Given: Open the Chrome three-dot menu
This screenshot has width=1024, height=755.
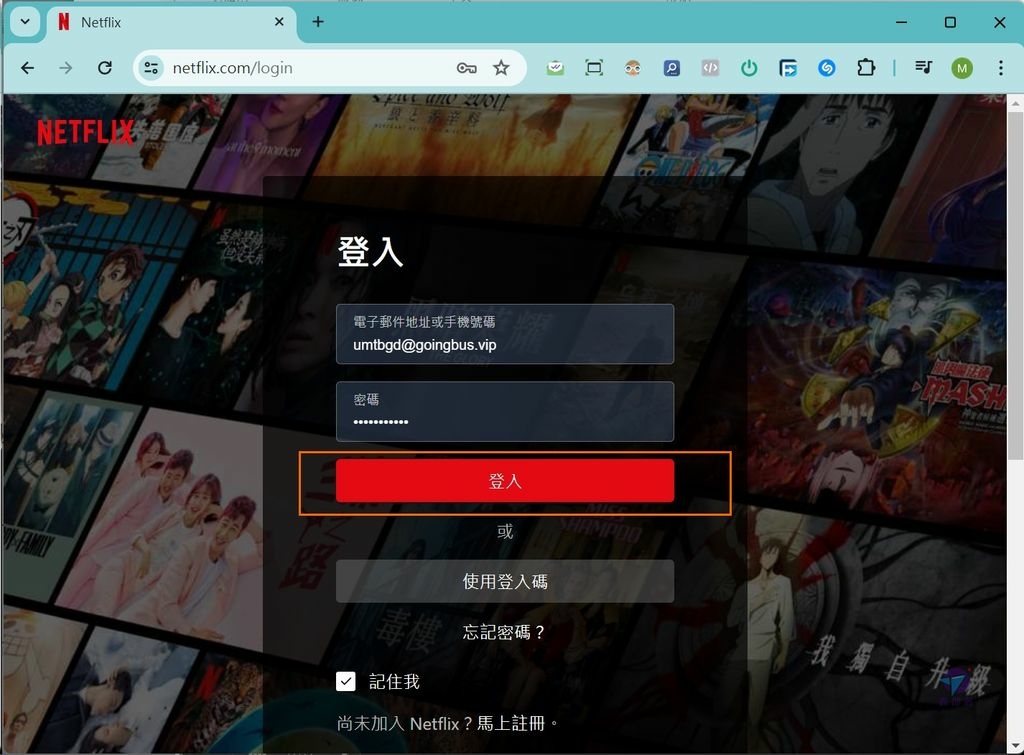Looking at the screenshot, I should point(1000,68).
